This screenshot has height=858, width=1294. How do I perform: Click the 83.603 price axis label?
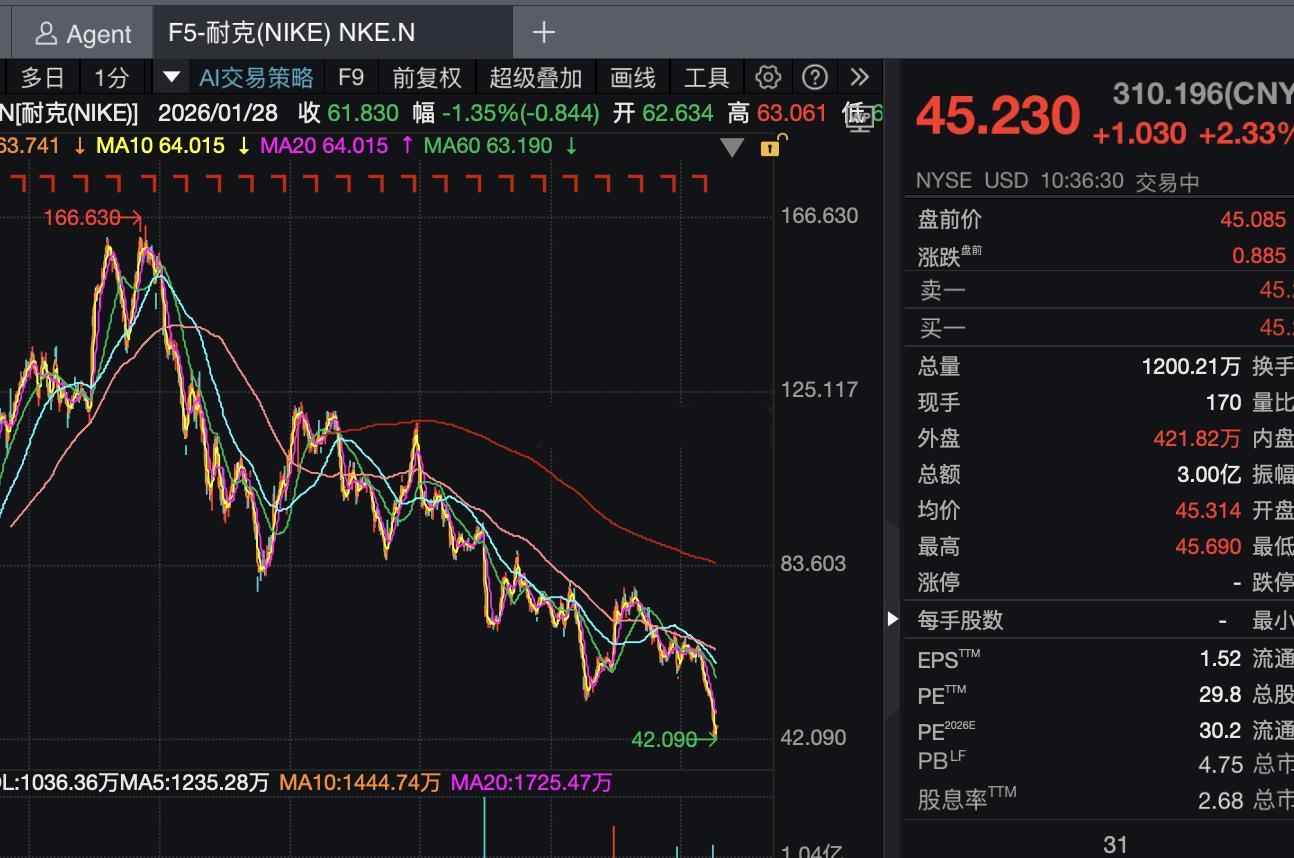(813, 563)
